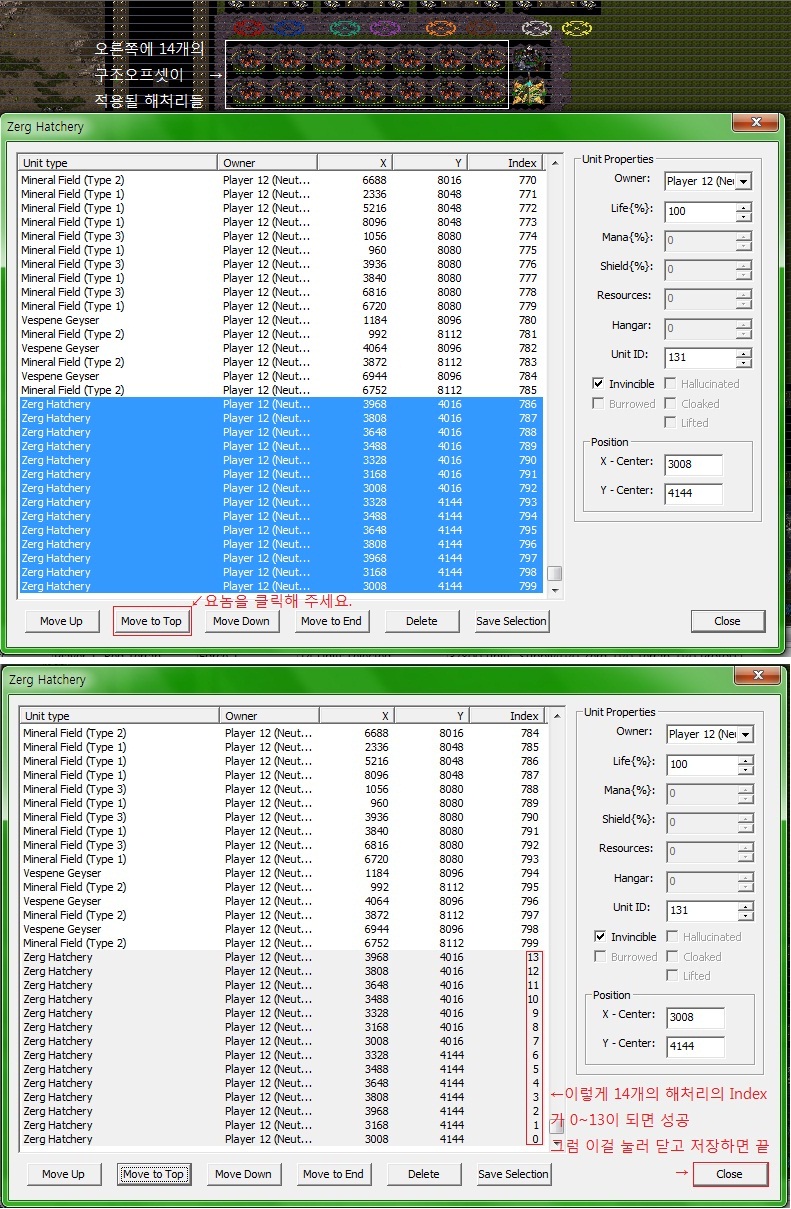Image resolution: width=791 pixels, height=1209 pixels.
Task: Click Delete button in upper dialog
Action: tap(421, 621)
